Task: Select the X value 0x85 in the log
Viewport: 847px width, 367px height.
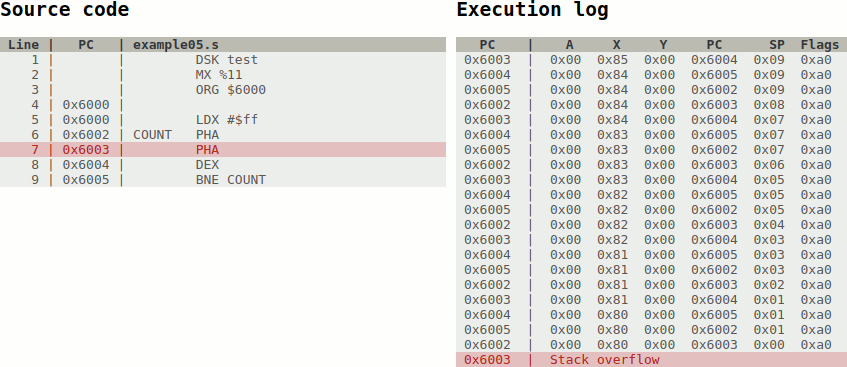Action: pyautogui.click(x=613, y=59)
